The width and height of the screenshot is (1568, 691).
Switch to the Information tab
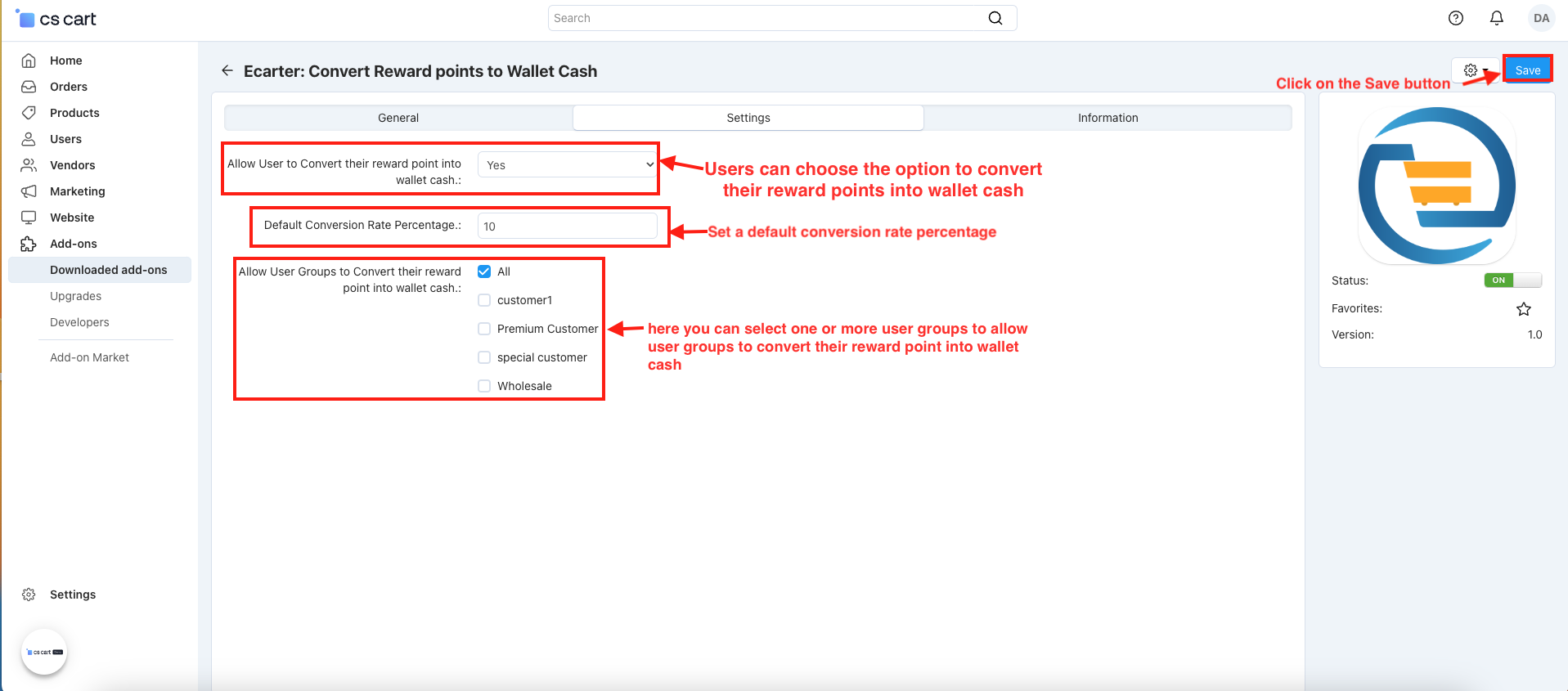point(1107,118)
